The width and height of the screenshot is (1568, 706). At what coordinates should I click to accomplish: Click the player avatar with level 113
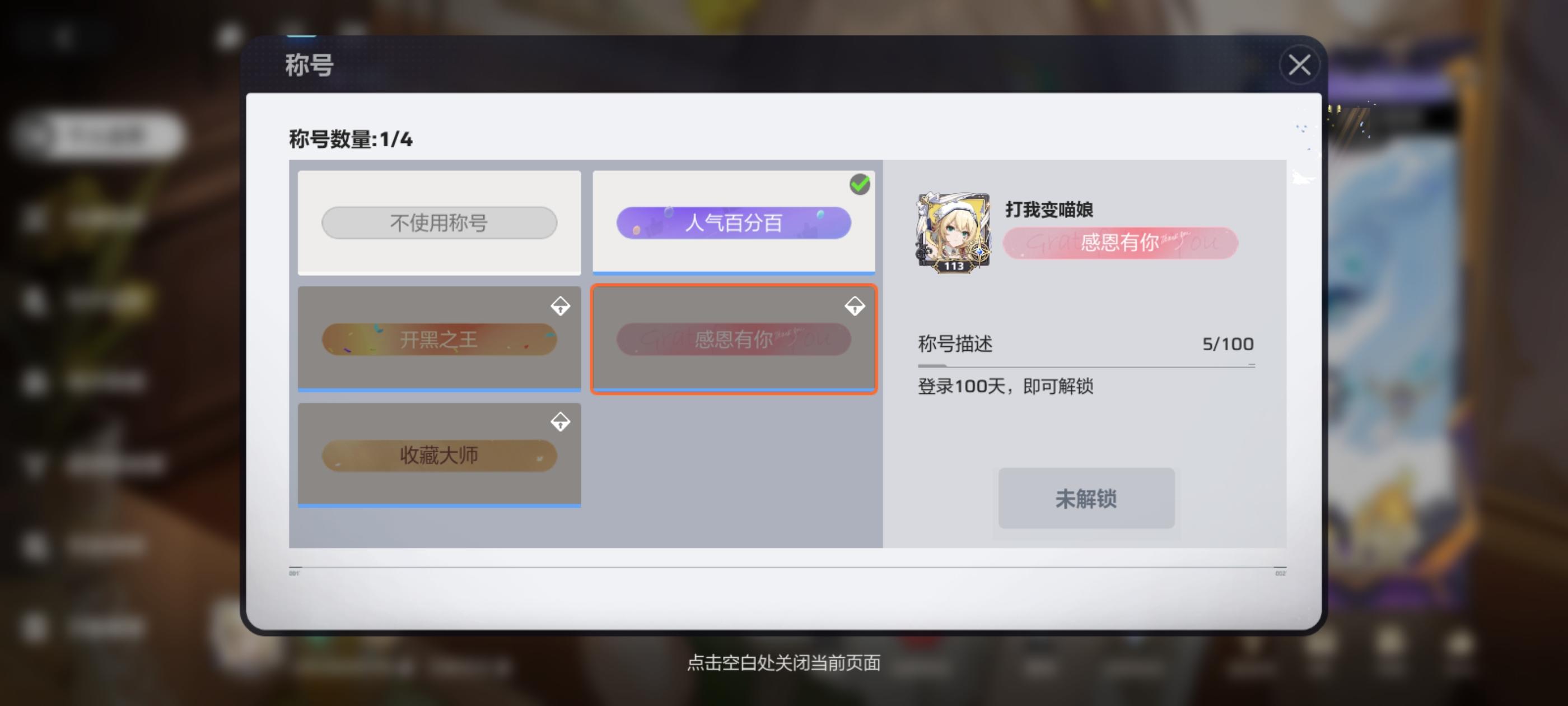point(953,232)
